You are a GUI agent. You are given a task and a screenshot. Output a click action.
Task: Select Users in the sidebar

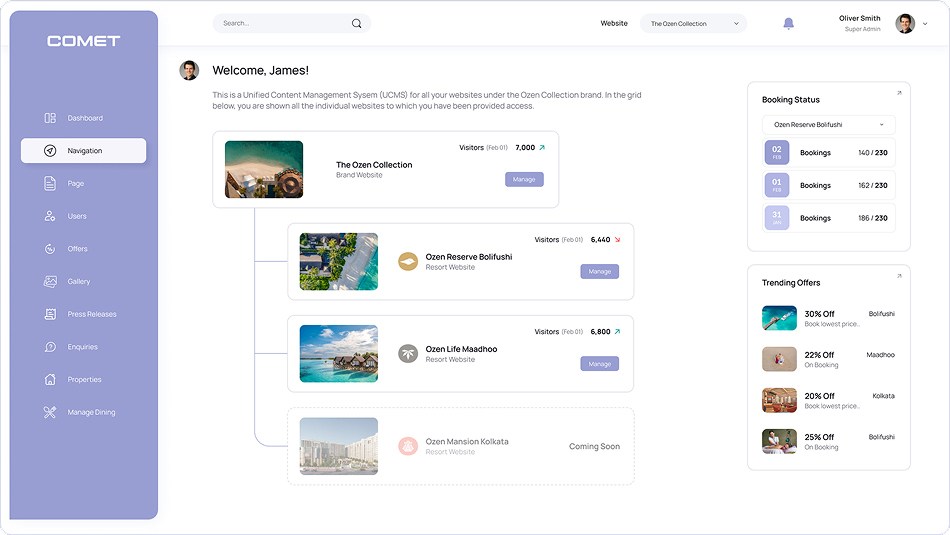click(77, 216)
